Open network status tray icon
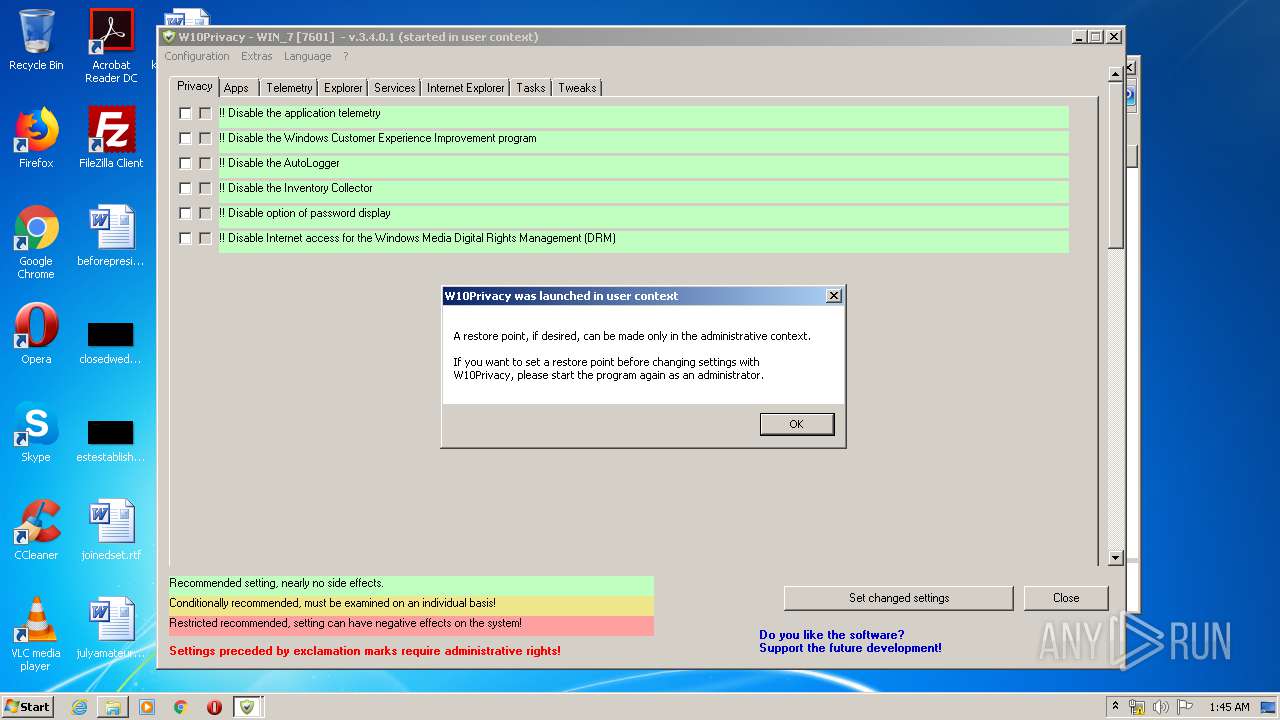This screenshot has height=720, width=1280. click(x=1137, y=707)
